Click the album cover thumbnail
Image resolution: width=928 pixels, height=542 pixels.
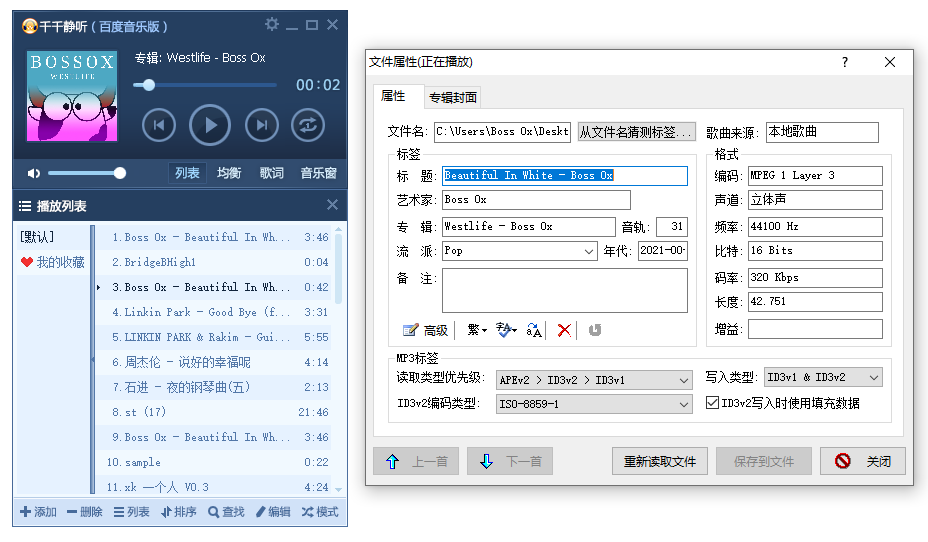point(72,96)
